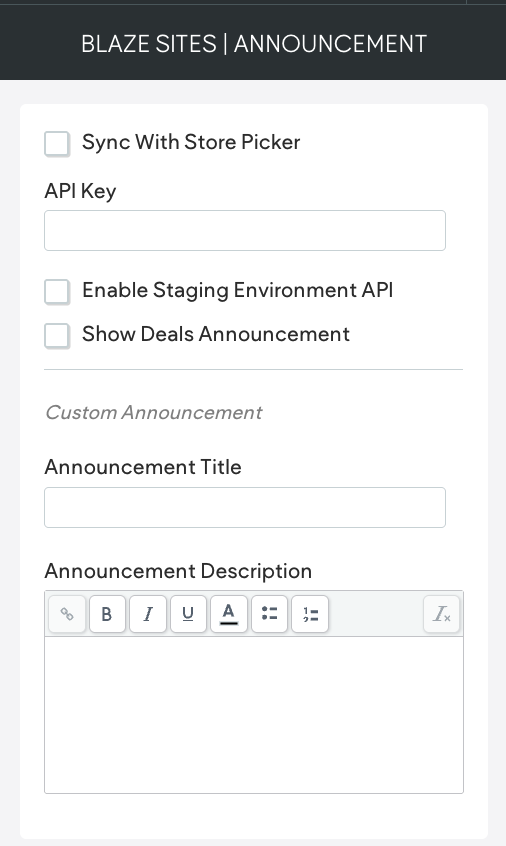Insert a bulleted list in the description
Viewport: 506px width, 846px height.
click(269, 614)
